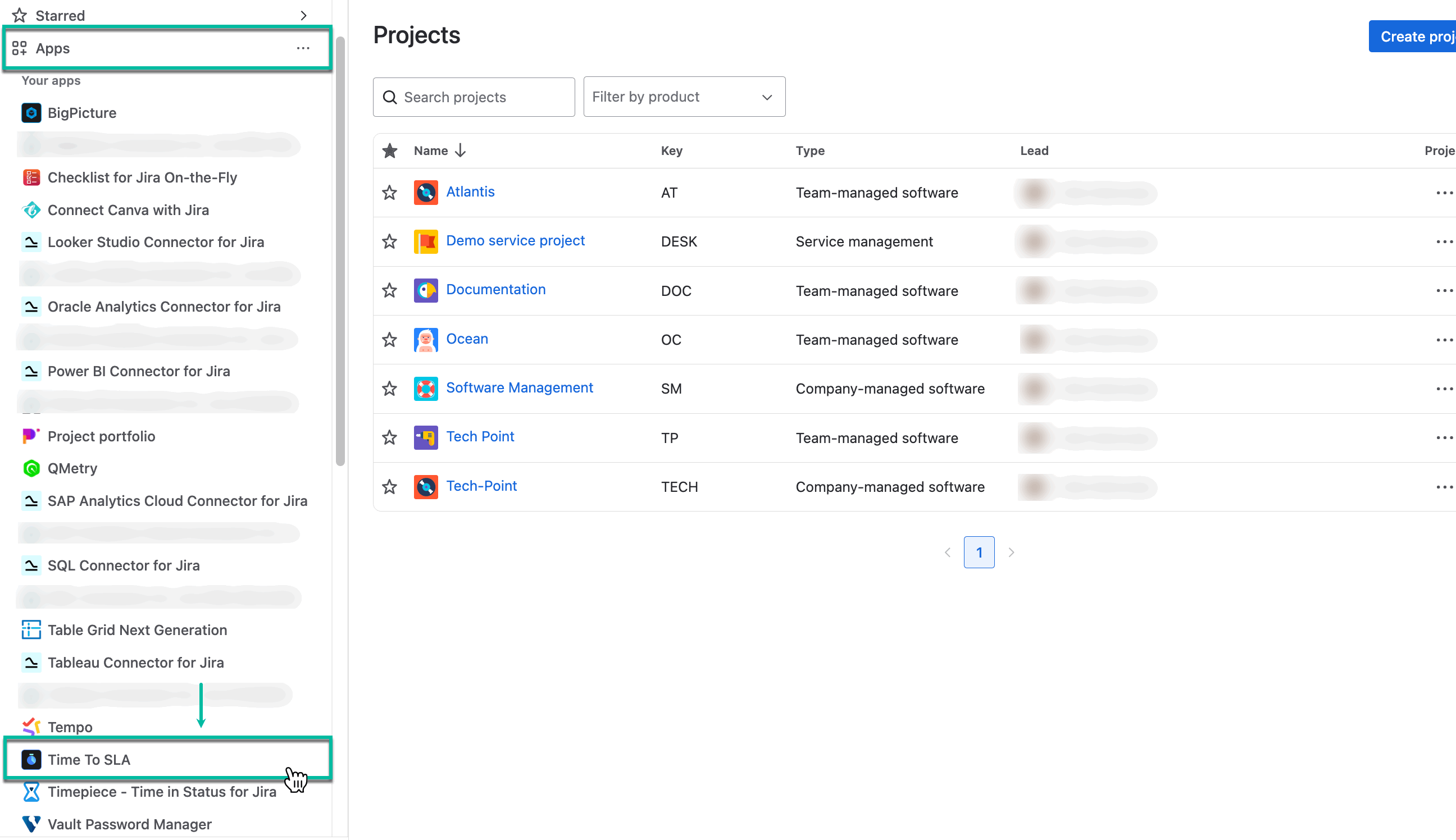Open actions menu for Software Management row
This screenshot has height=840, width=1456.
coord(1444,388)
